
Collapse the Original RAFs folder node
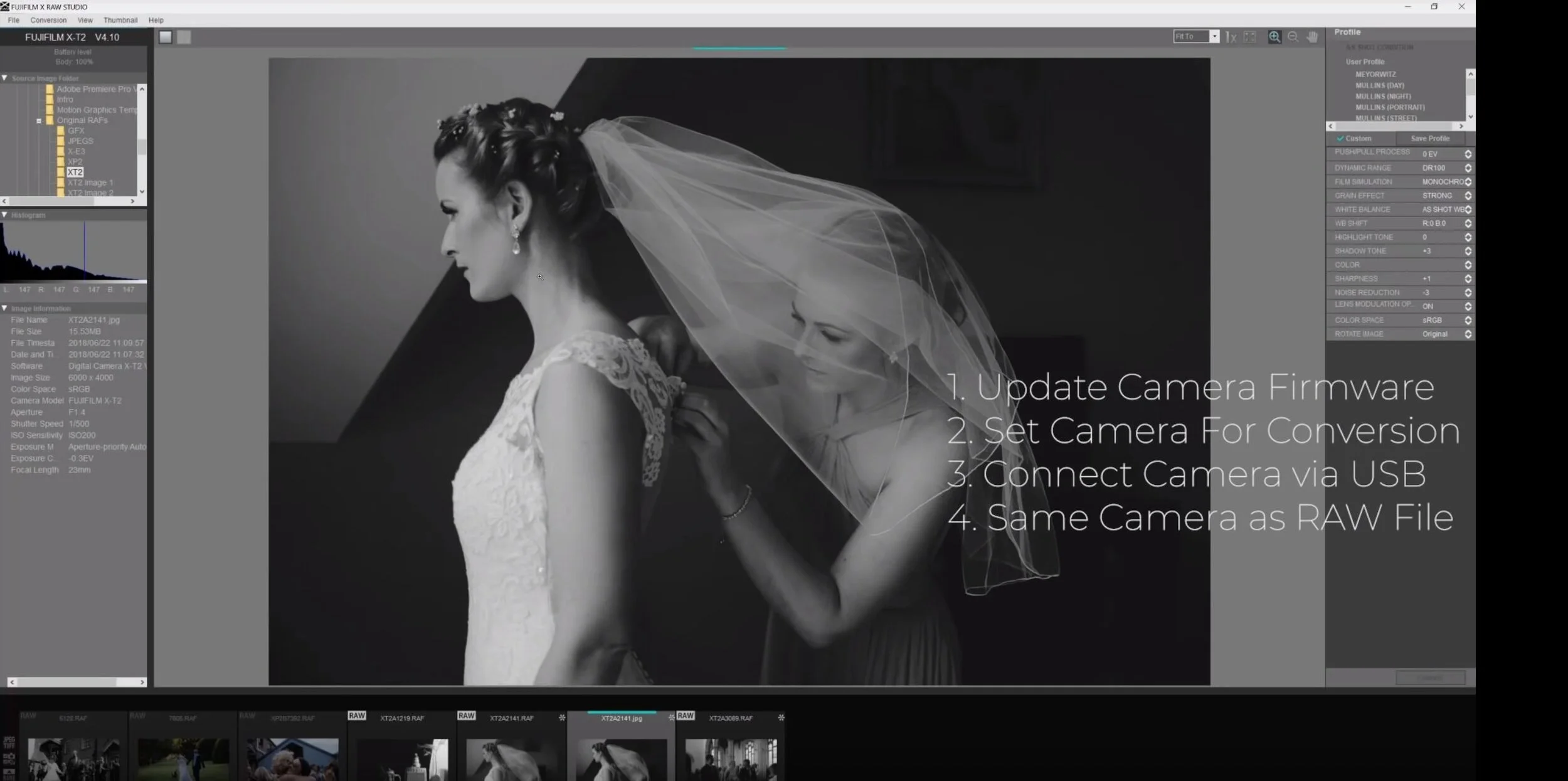[x=39, y=120]
